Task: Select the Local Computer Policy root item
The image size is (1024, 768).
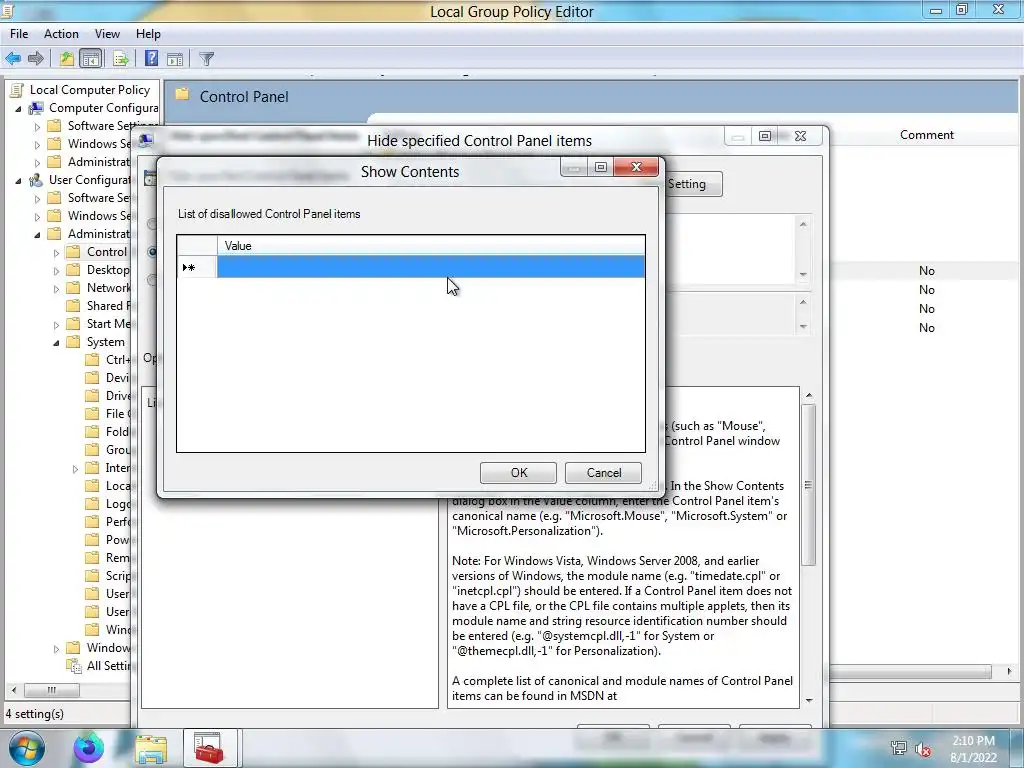Action: (x=89, y=90)
